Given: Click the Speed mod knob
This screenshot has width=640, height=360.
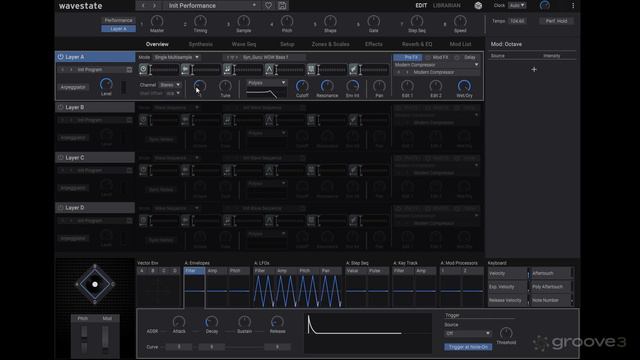Looking at the screenshot, I should point(460,21).
